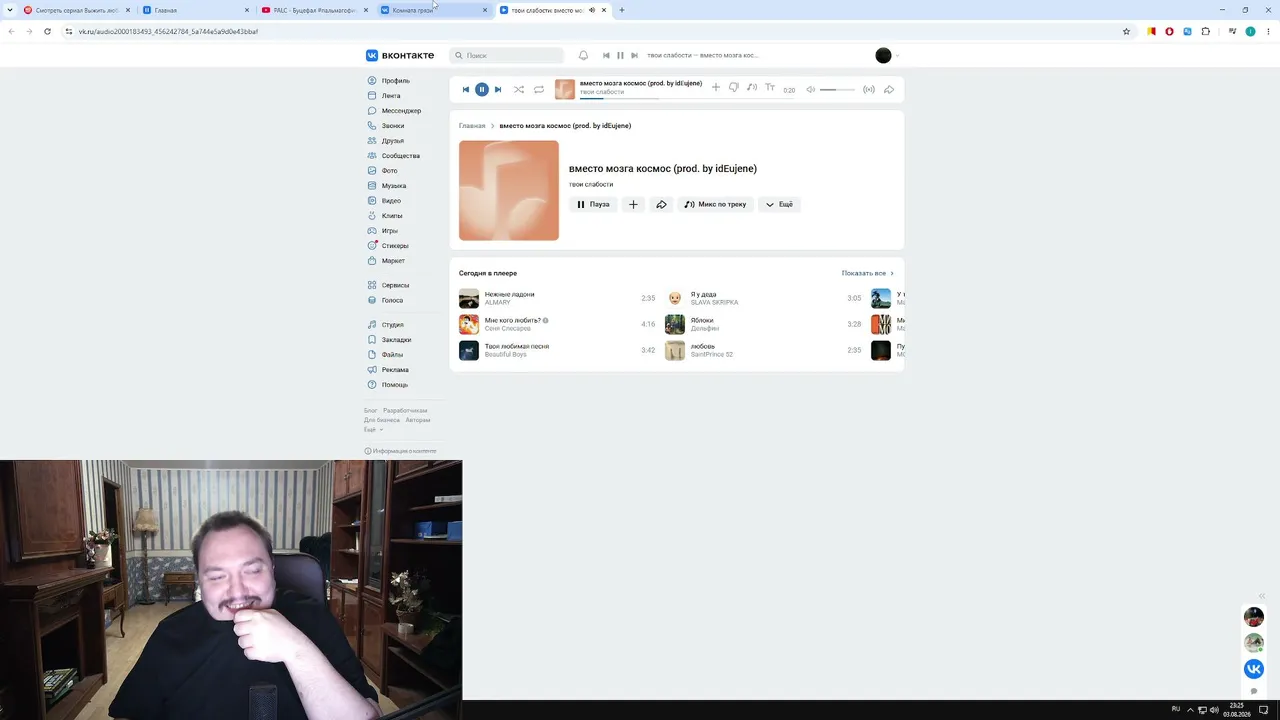Open Игры in the left sidebar
The height and width of the screenshot is (720, 1280).
tap(390, 231)
